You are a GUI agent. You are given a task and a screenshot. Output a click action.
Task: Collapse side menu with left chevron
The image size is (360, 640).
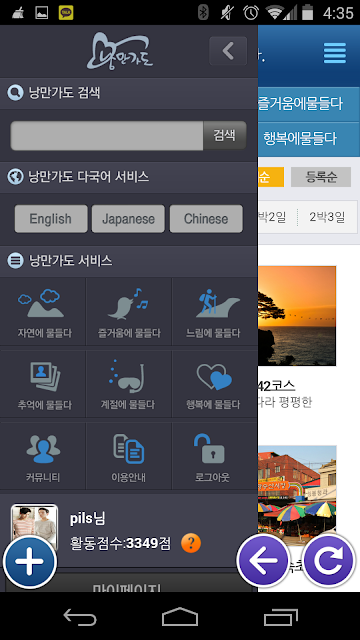tap(228, 51)
